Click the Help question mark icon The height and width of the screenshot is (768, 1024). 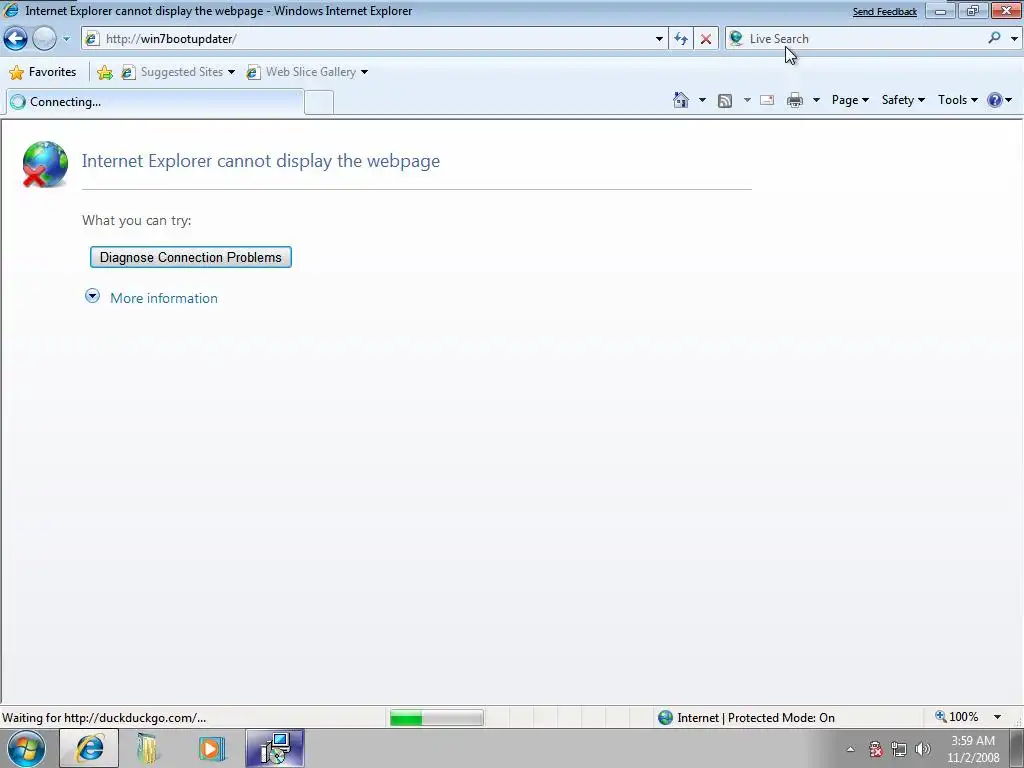[x=995, y=100]
